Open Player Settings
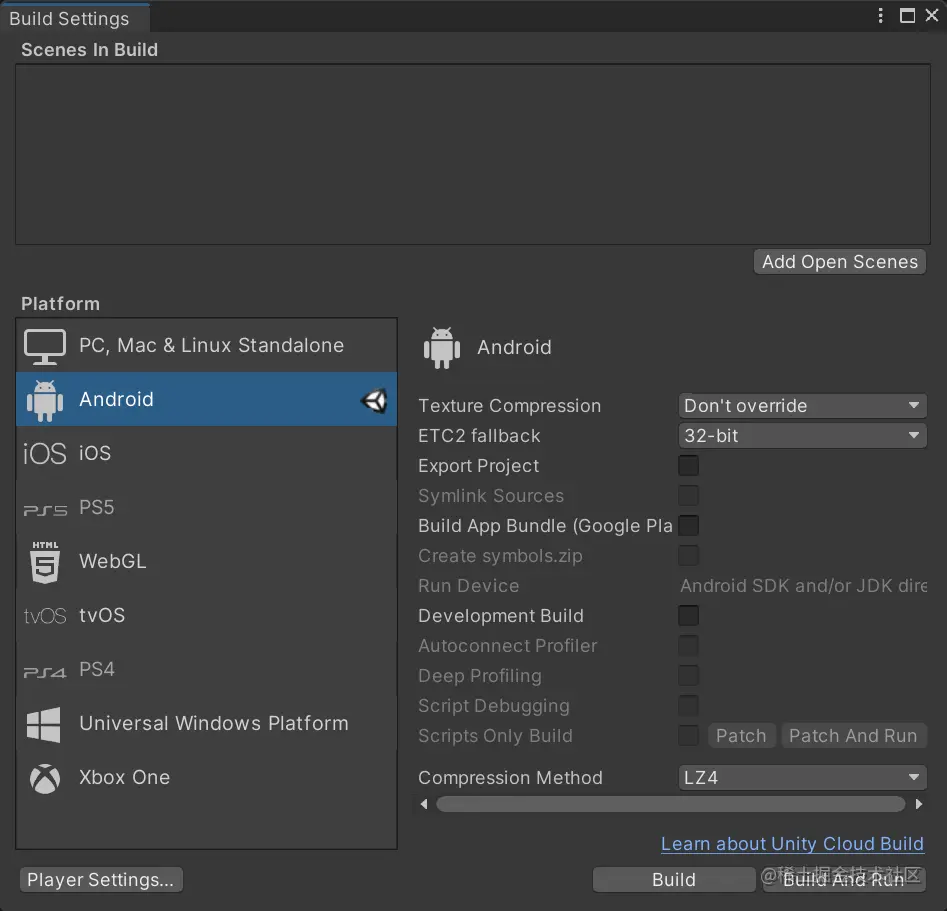This screenshot has height=911, width=947. (x=101, y=880)
